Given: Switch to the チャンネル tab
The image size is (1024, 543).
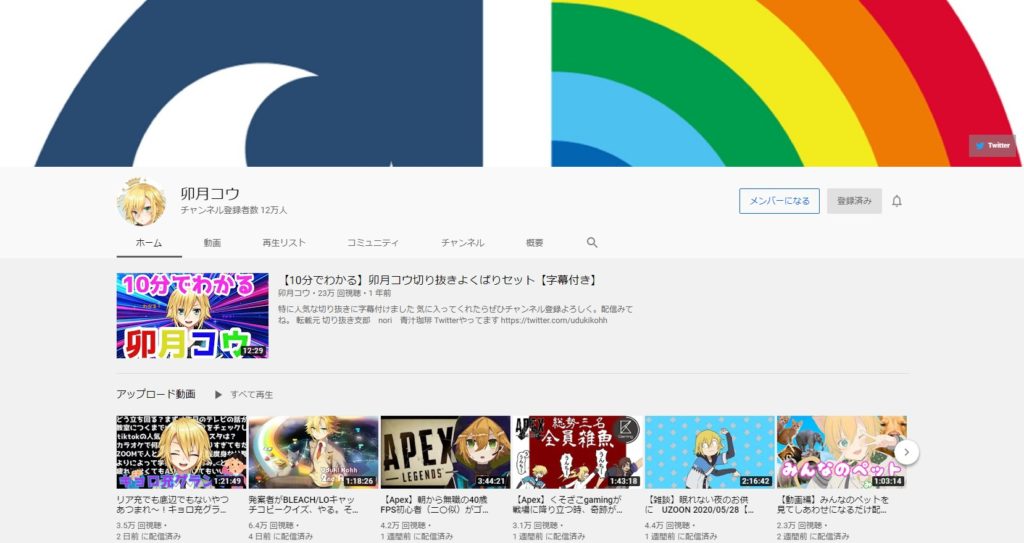Looking at the screenshot, I should 462,242.
